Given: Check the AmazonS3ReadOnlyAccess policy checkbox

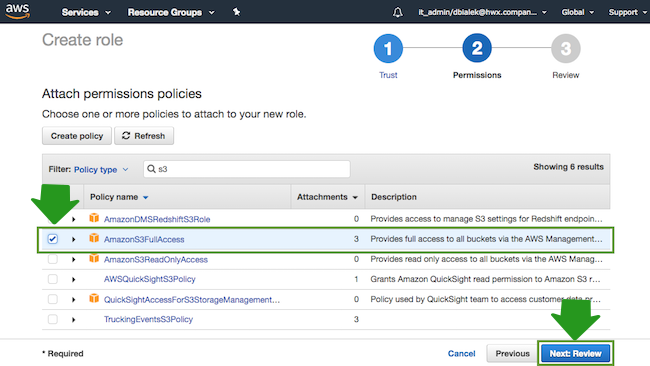Looking at the screenshot, I should point(53,259).
